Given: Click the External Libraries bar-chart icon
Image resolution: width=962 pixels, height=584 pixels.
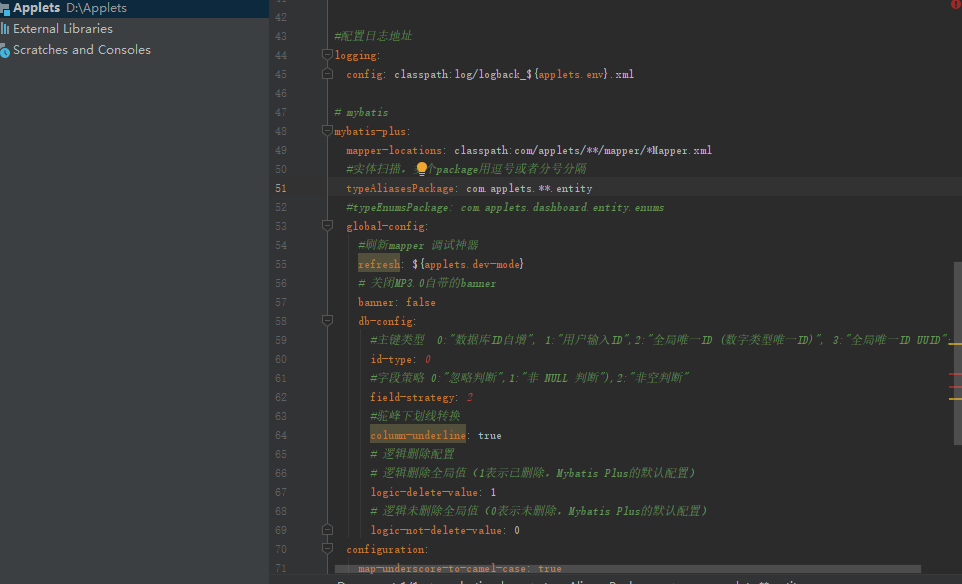Looking at the screenshot, I should point(5,29).
